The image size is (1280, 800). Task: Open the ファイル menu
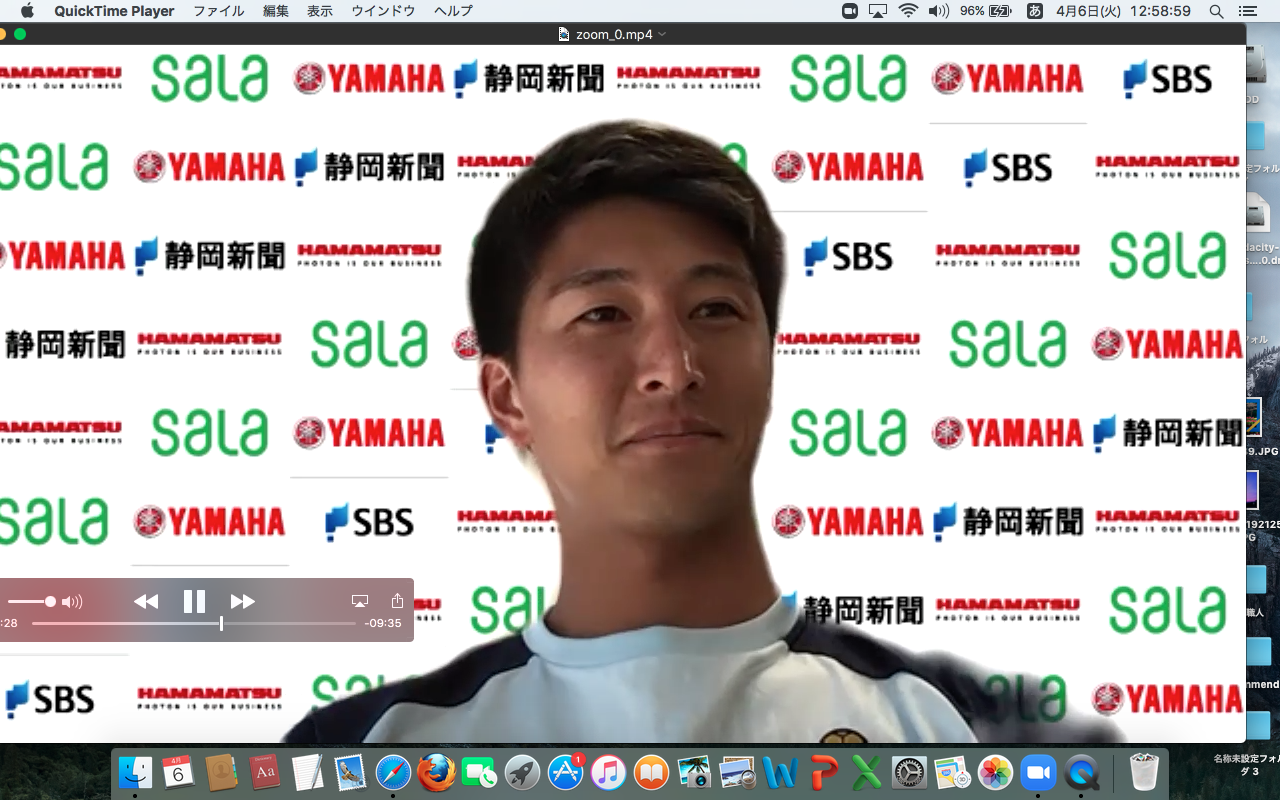218,11
